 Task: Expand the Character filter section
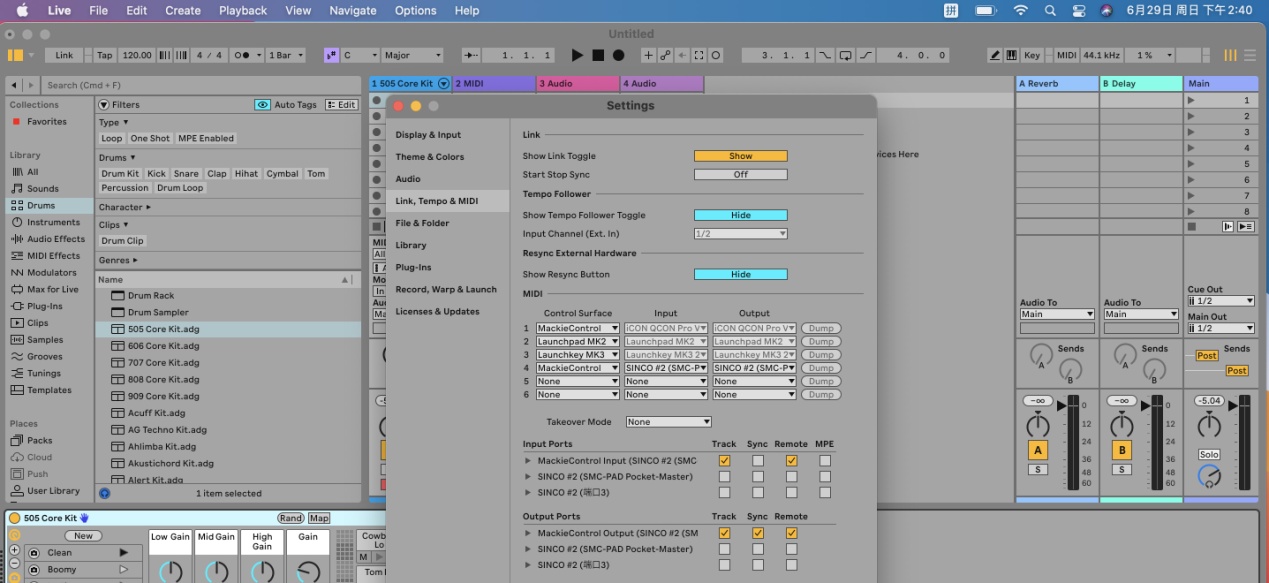click(125, 207)
